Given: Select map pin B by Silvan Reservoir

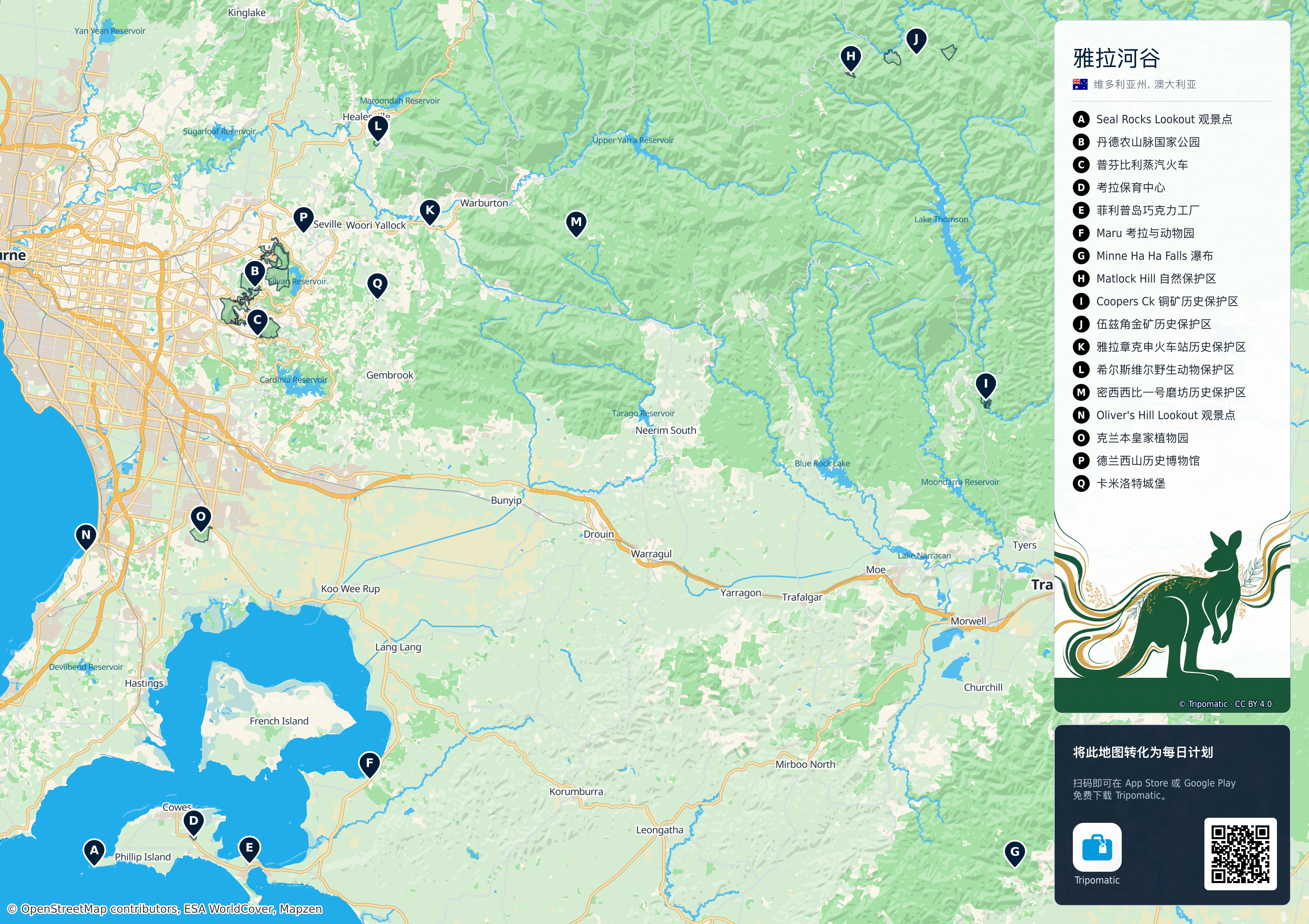Looking at the screenshot, I should click(255, 272).
